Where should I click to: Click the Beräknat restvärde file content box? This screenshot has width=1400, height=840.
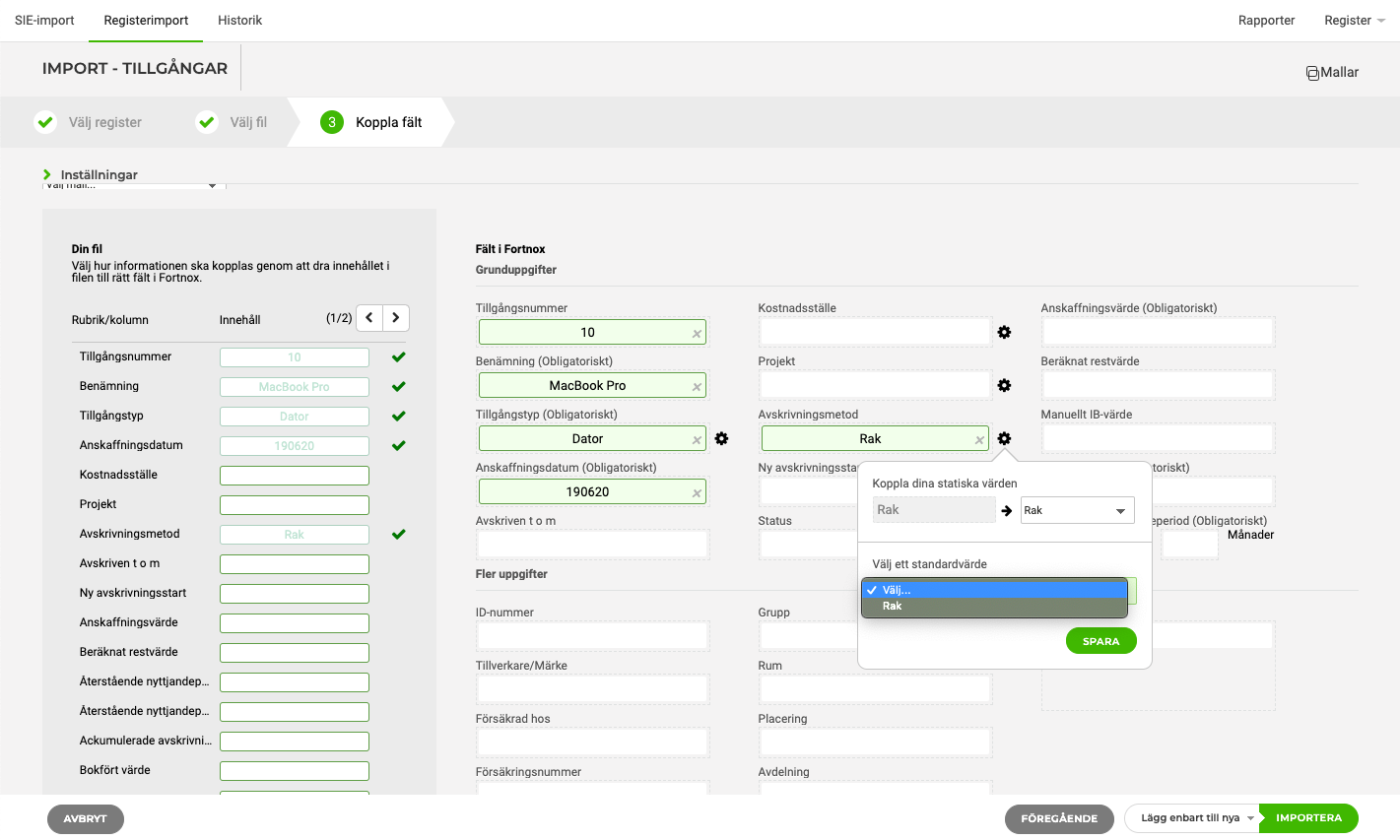click(295, 653)
